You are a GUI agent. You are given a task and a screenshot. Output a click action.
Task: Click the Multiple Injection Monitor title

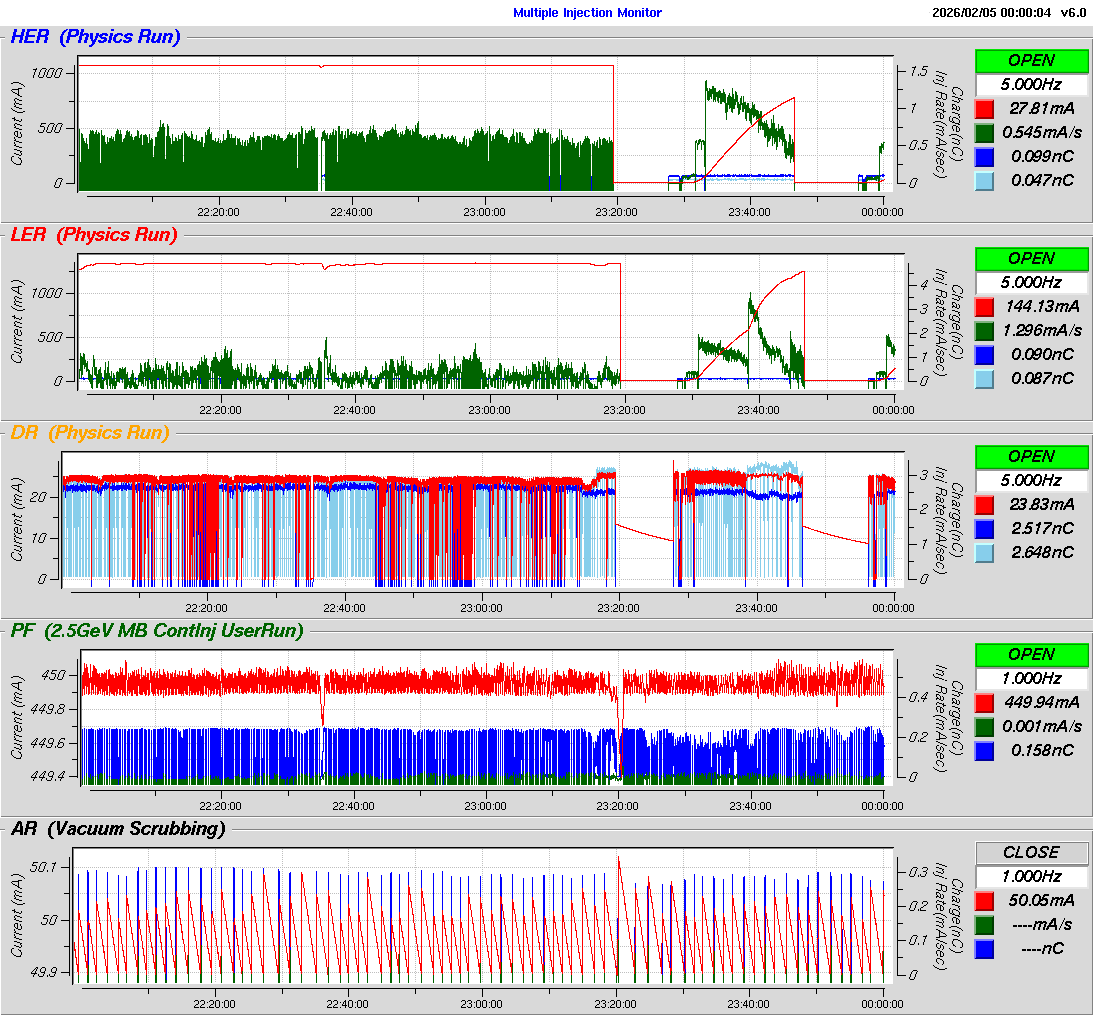pos(587,13)
